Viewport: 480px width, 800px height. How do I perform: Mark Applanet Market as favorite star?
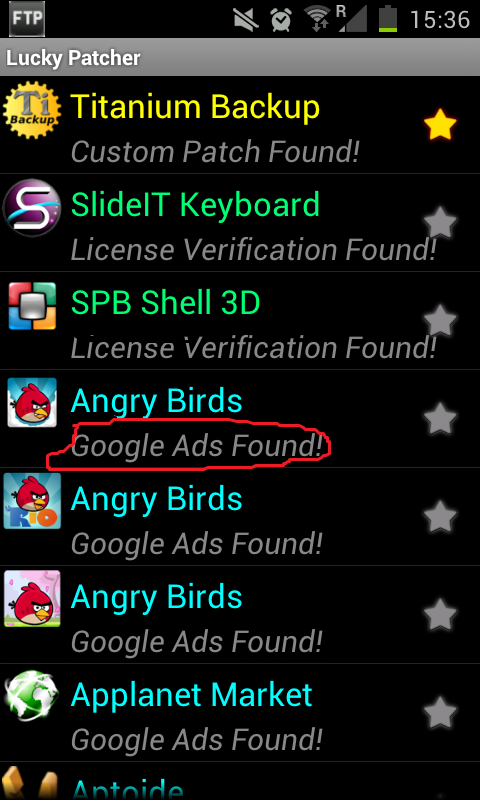click(x=440, y=712)
